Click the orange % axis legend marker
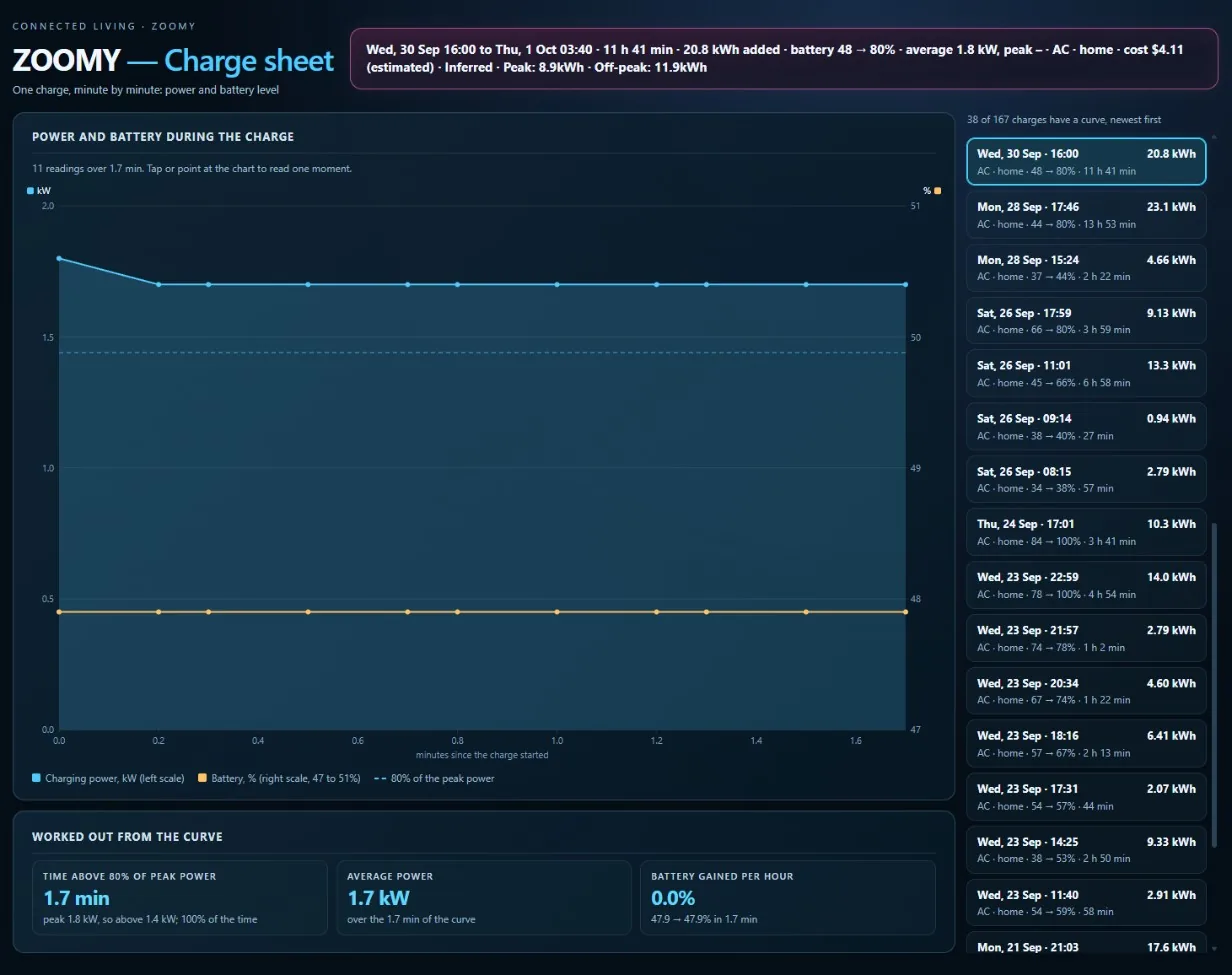This screenshot has width=1232, height=975. tap(937, 190)
